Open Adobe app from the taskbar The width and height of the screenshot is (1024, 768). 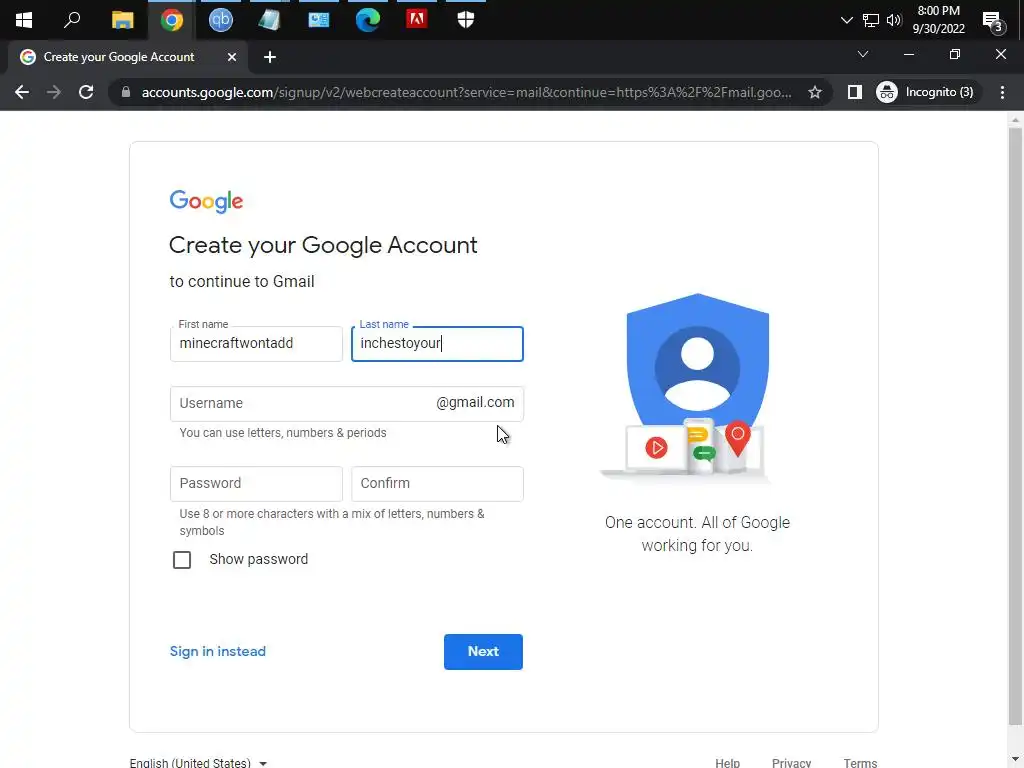pyautogui.click(x=417, y=20)
